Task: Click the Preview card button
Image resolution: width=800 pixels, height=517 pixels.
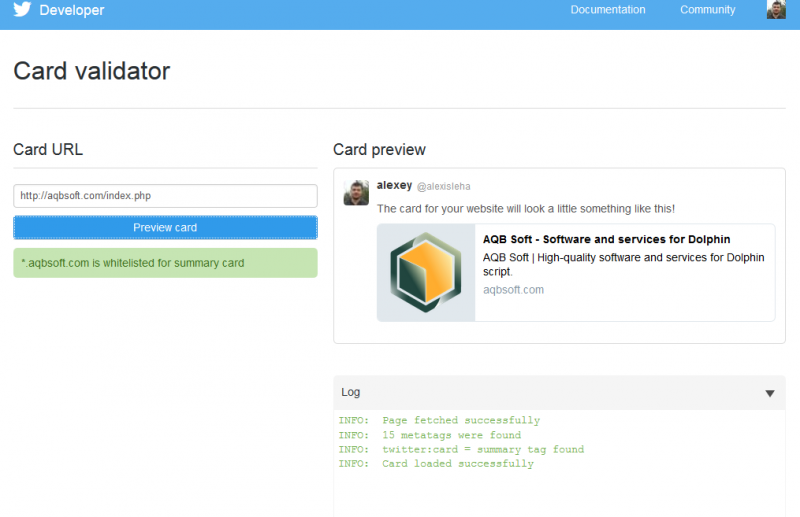Action: tap(165, 228)
